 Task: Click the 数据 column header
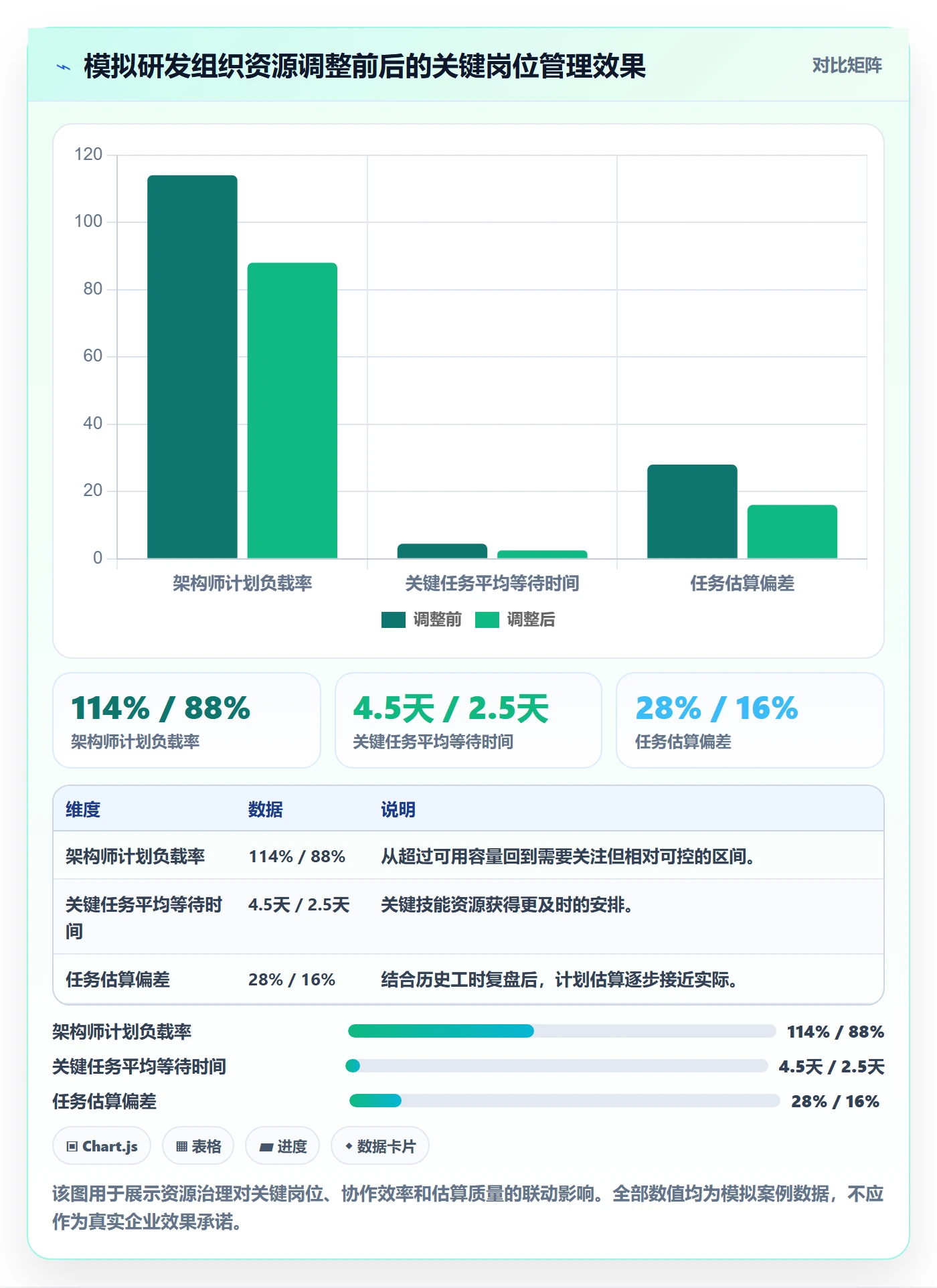click(x=266, y=809)
